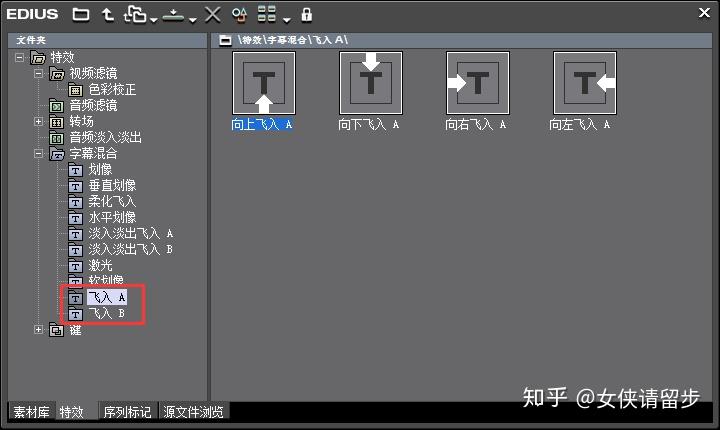Collapse the 视频滤镜 tree node
This screenshot has height=430, width=720.
tap(39, 73)
